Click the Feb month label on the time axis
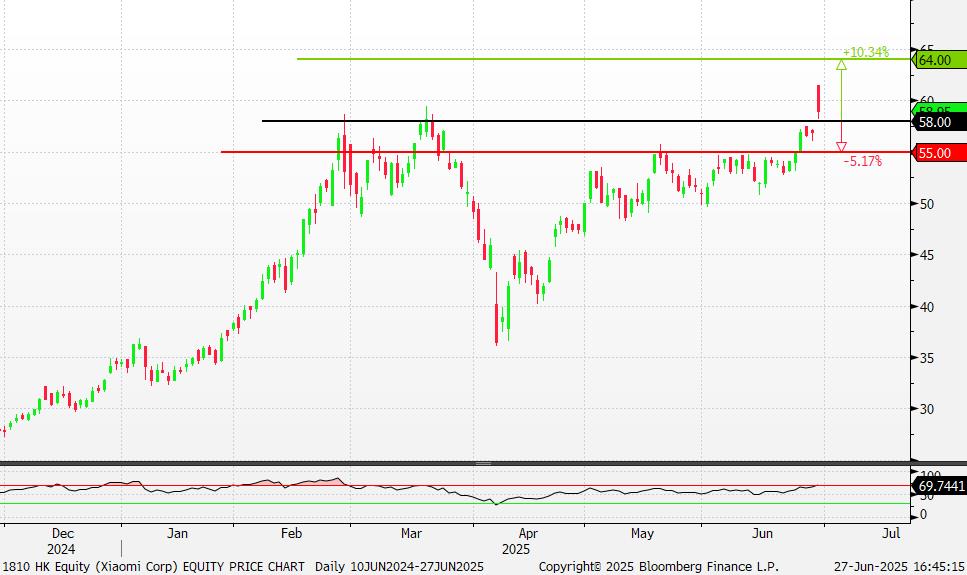 pos(291,534)
